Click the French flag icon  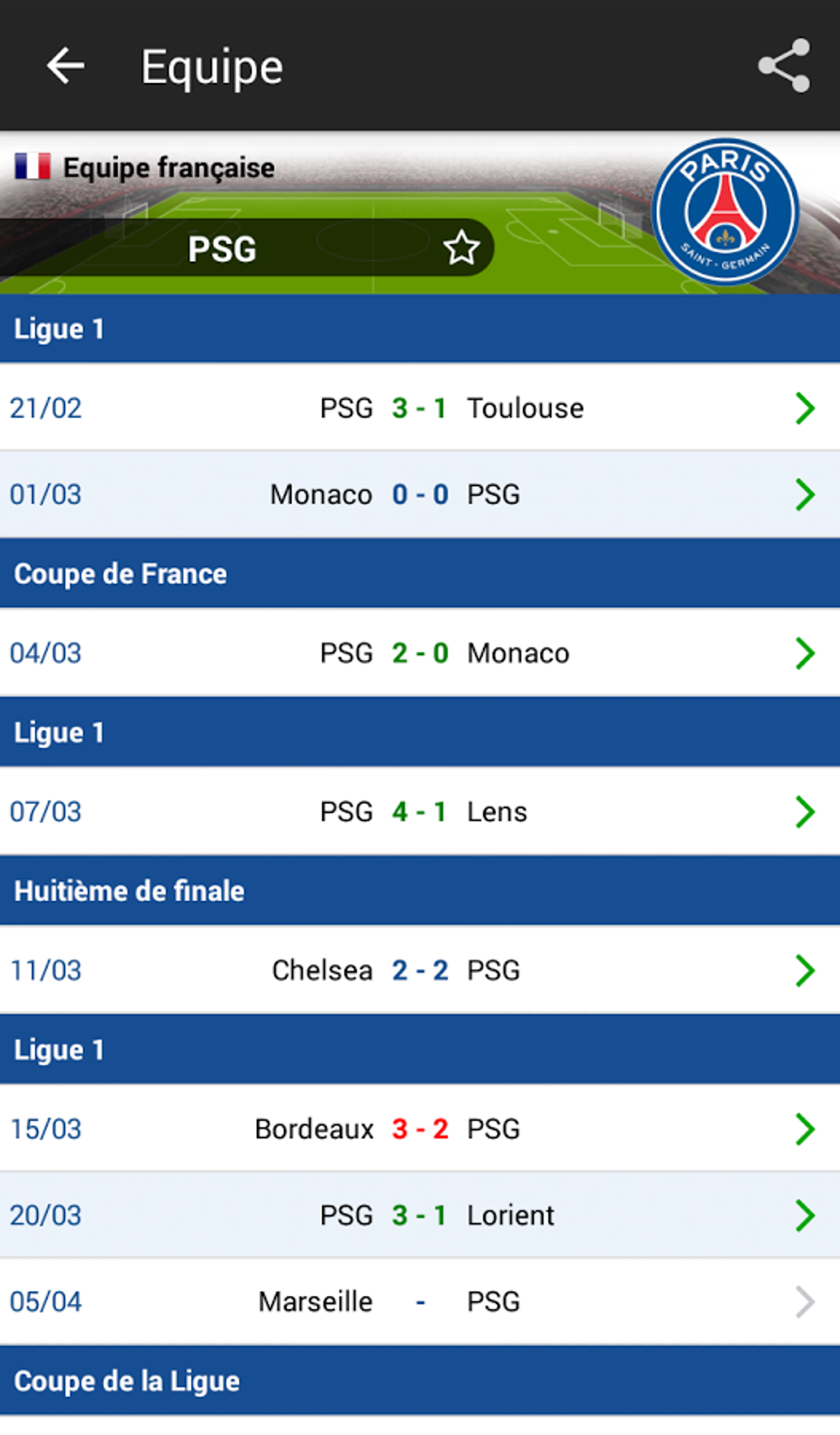point(33,166)
